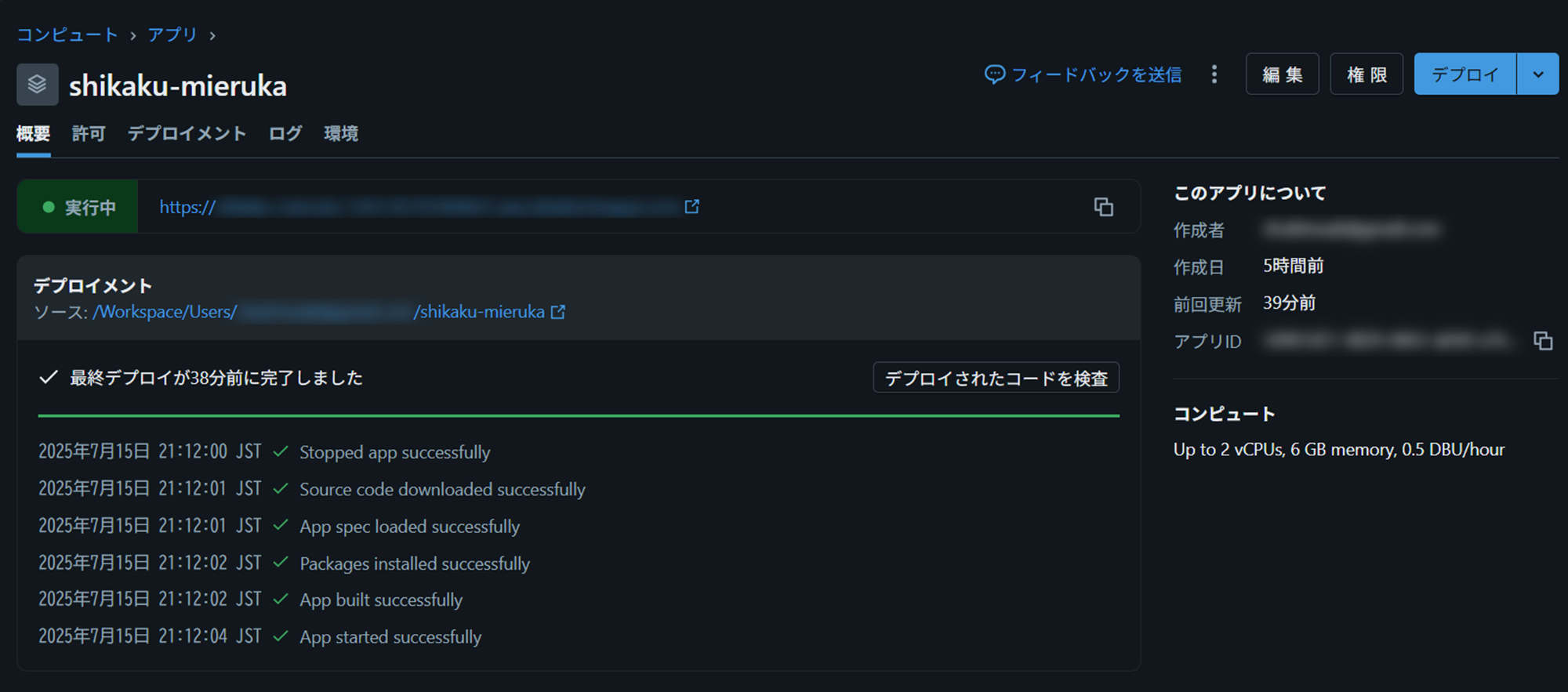Click the 最終デプロイが38分前に完了しました status text
Screen dimensions: 1568x692
[216, 378]
